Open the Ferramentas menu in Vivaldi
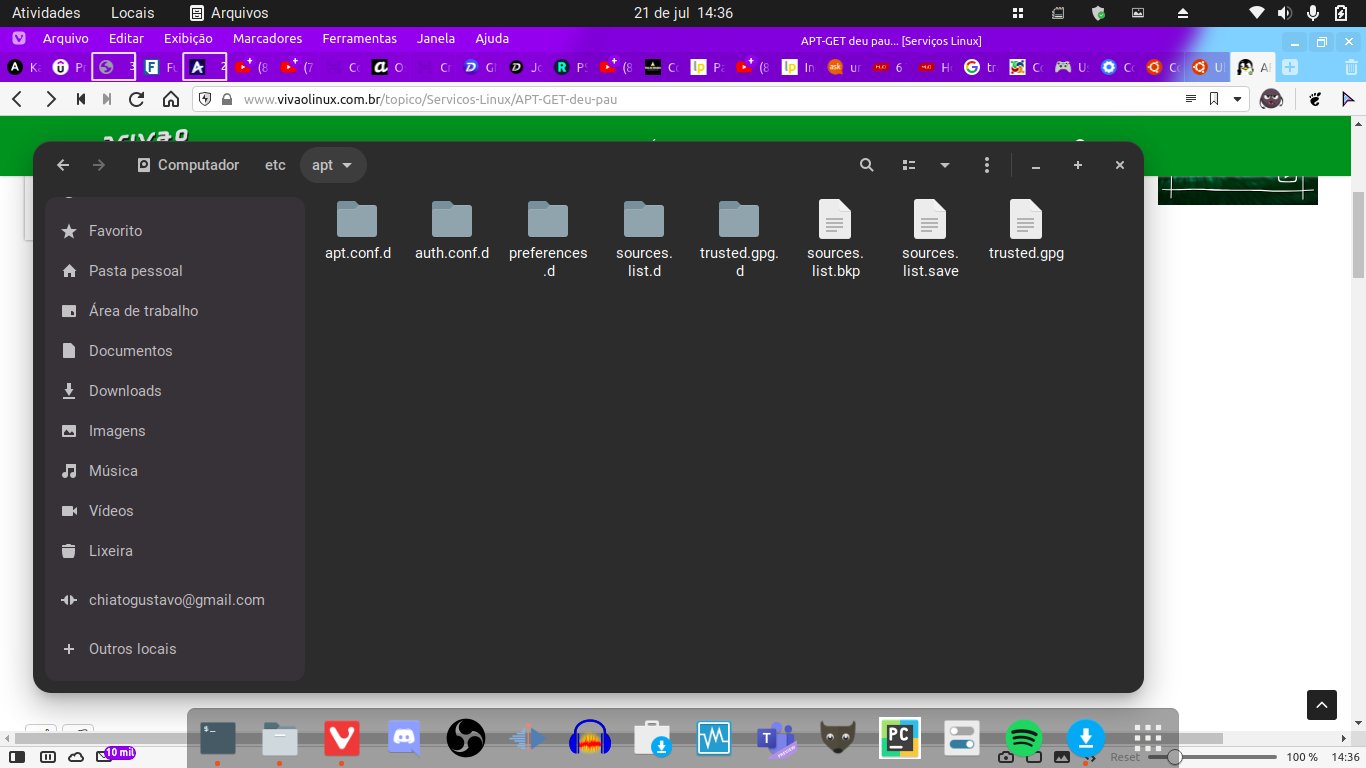This screenshot has width=1366, height=768. point(359,39)
